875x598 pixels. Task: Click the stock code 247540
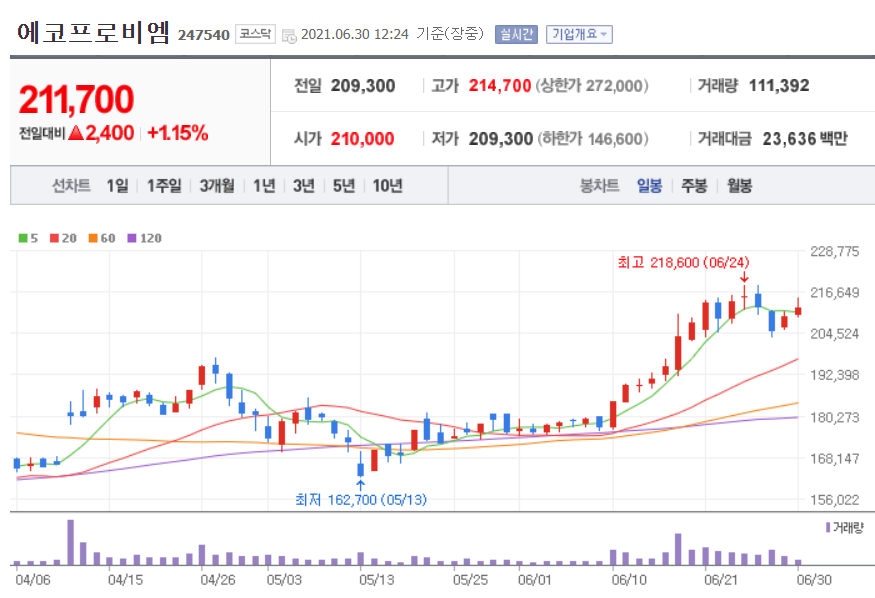click(x=204, y=35)
